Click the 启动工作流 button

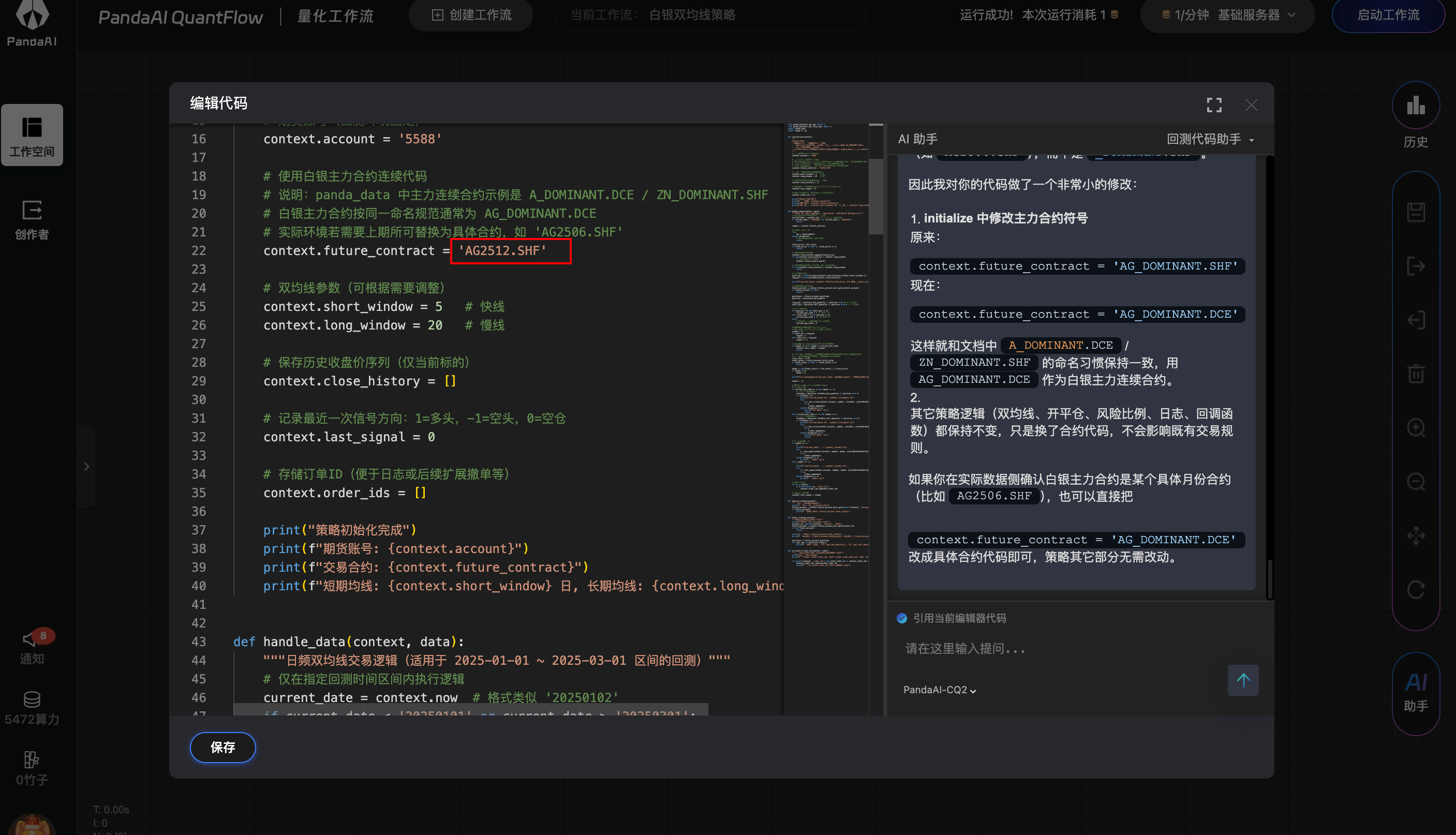tap(1388, 15)
